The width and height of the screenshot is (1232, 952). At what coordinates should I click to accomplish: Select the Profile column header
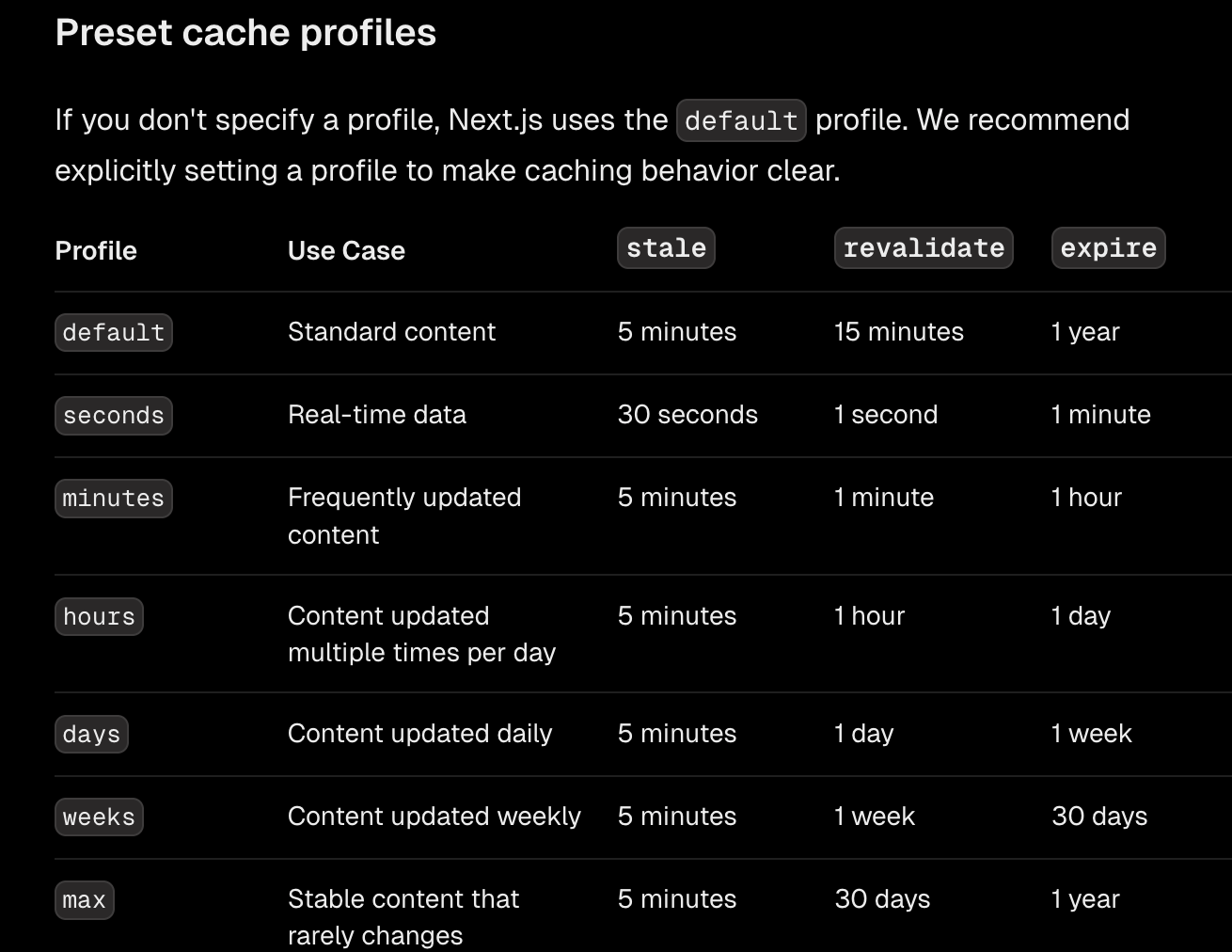96,250
